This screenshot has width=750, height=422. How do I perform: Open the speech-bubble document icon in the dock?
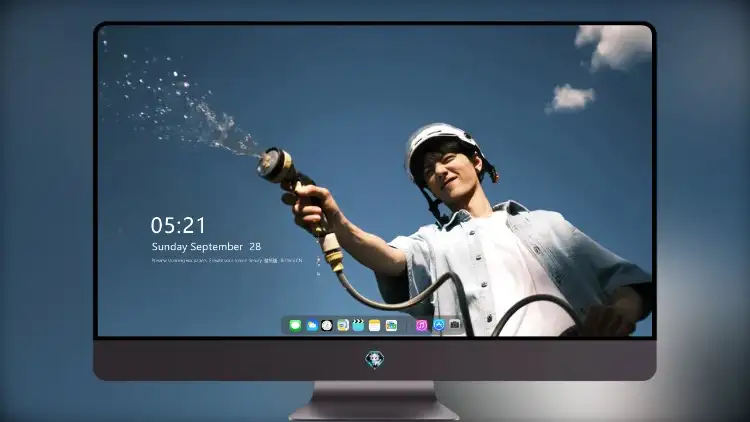click(x=342, y=325)
